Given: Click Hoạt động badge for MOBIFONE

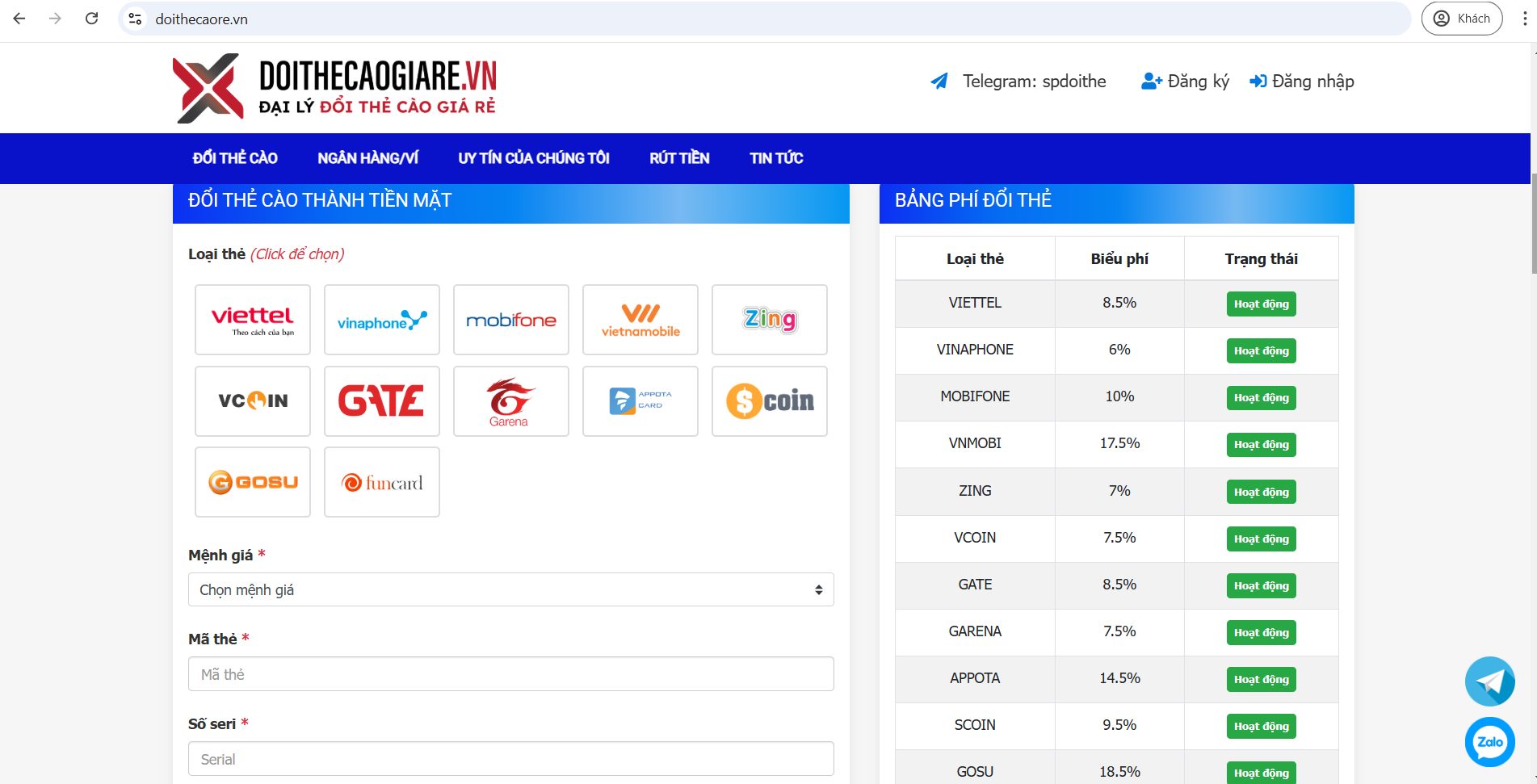Looking at the screenshot, I should coord(1262,398).
